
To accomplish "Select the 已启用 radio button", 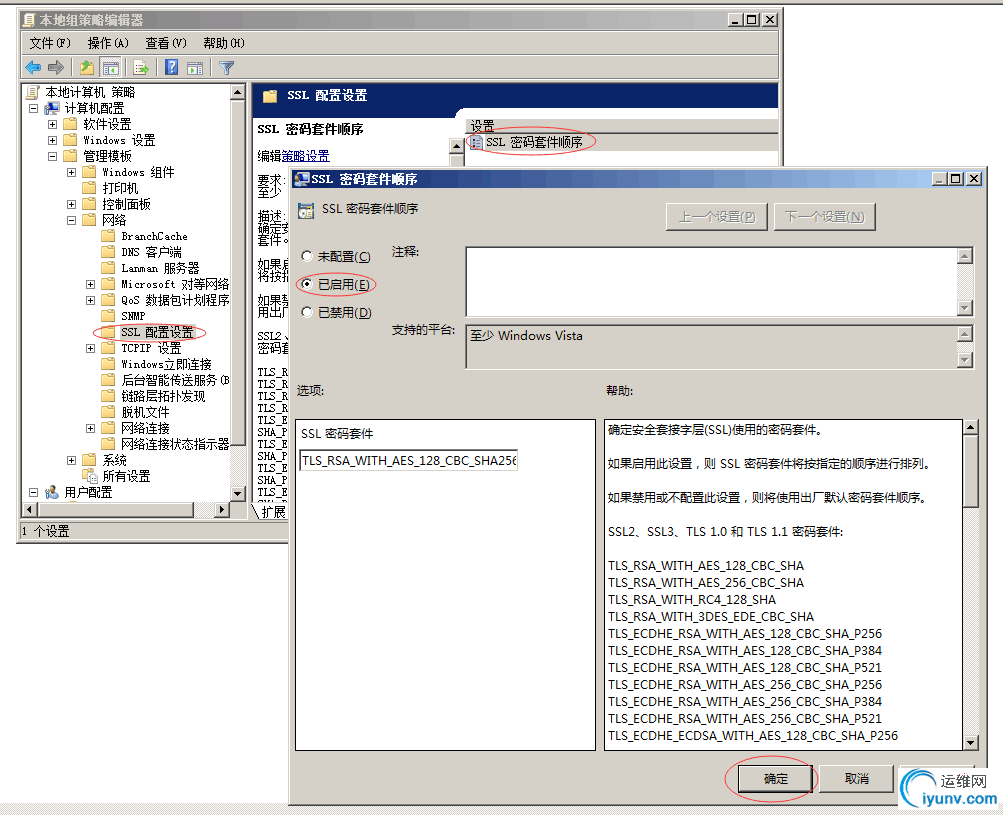I will tap(307, 284).
